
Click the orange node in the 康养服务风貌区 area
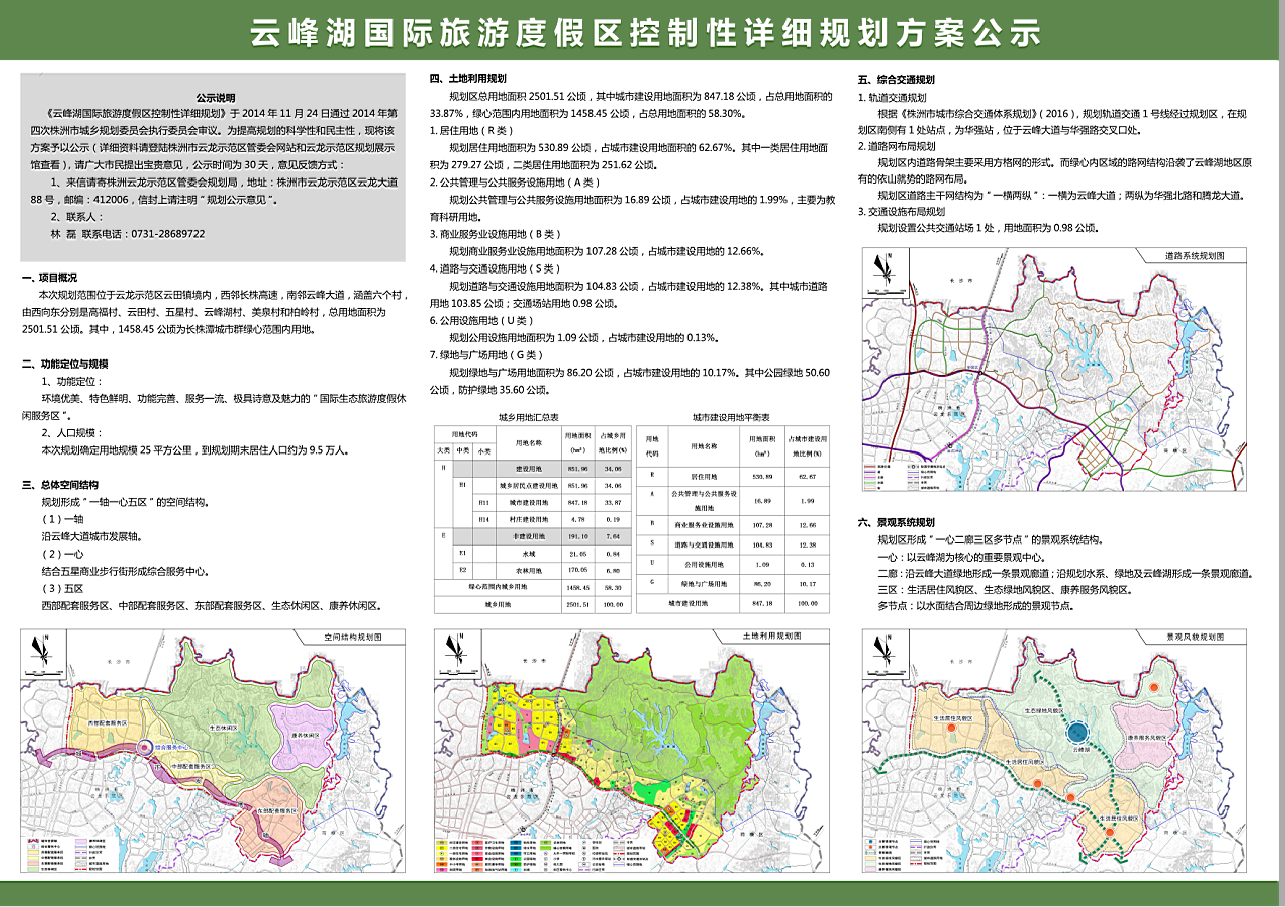pos(1153,689)
